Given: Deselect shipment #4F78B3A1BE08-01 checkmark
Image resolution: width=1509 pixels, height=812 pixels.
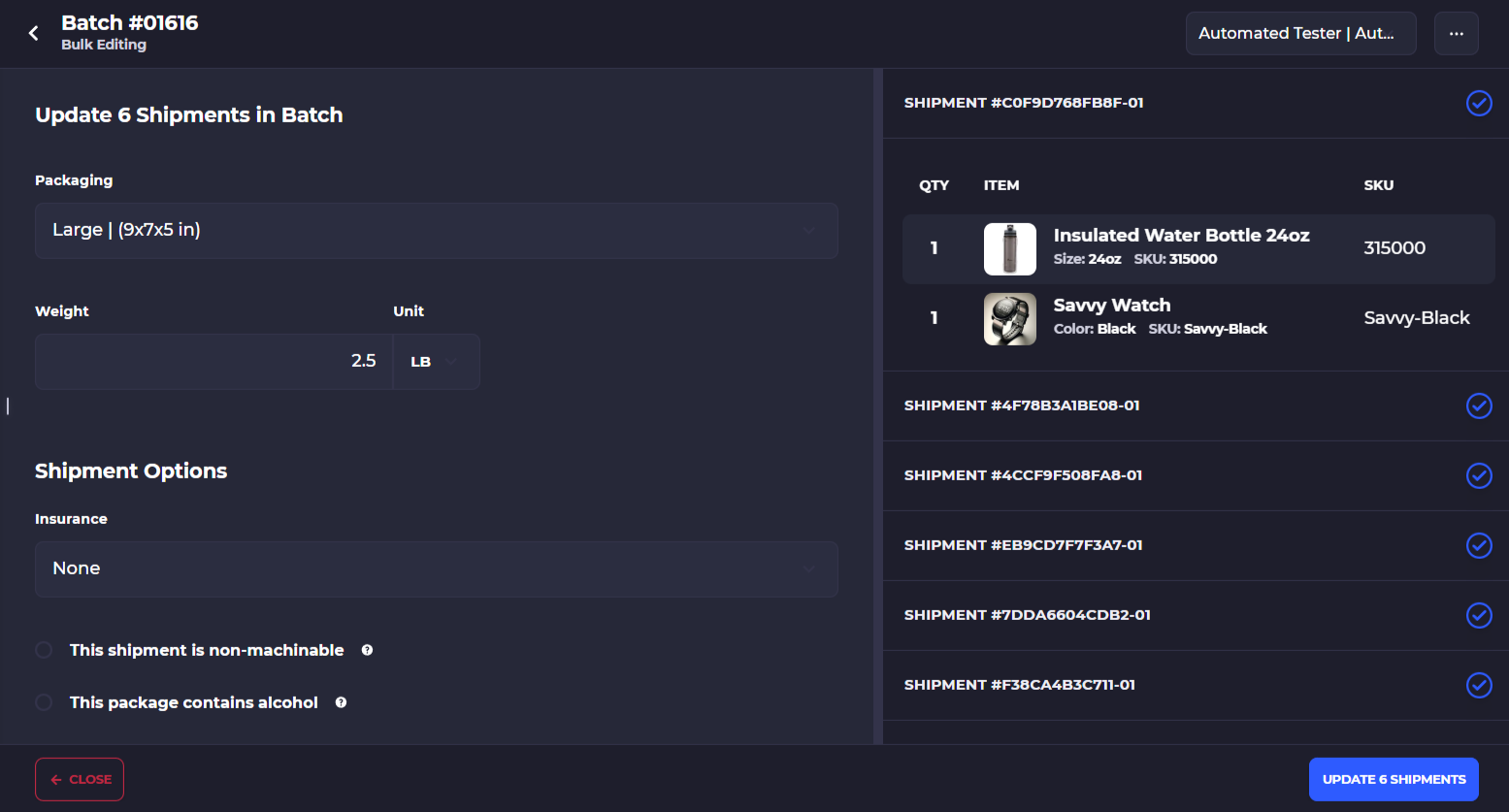Looking at the screenshot, I should click(x=1479, y=406).
